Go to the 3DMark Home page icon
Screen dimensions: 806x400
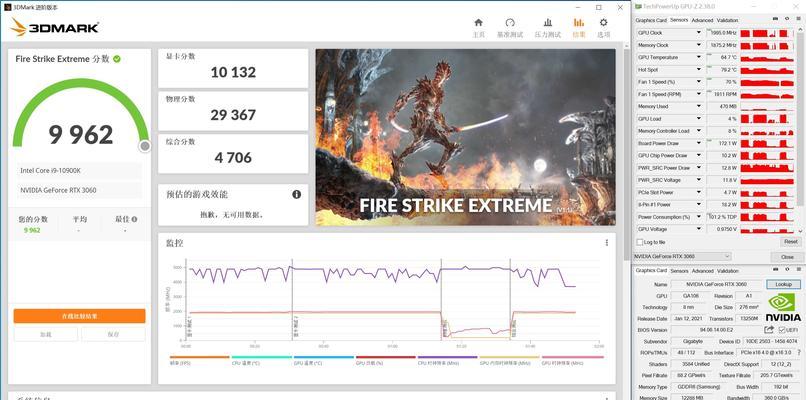coord(479,23)
